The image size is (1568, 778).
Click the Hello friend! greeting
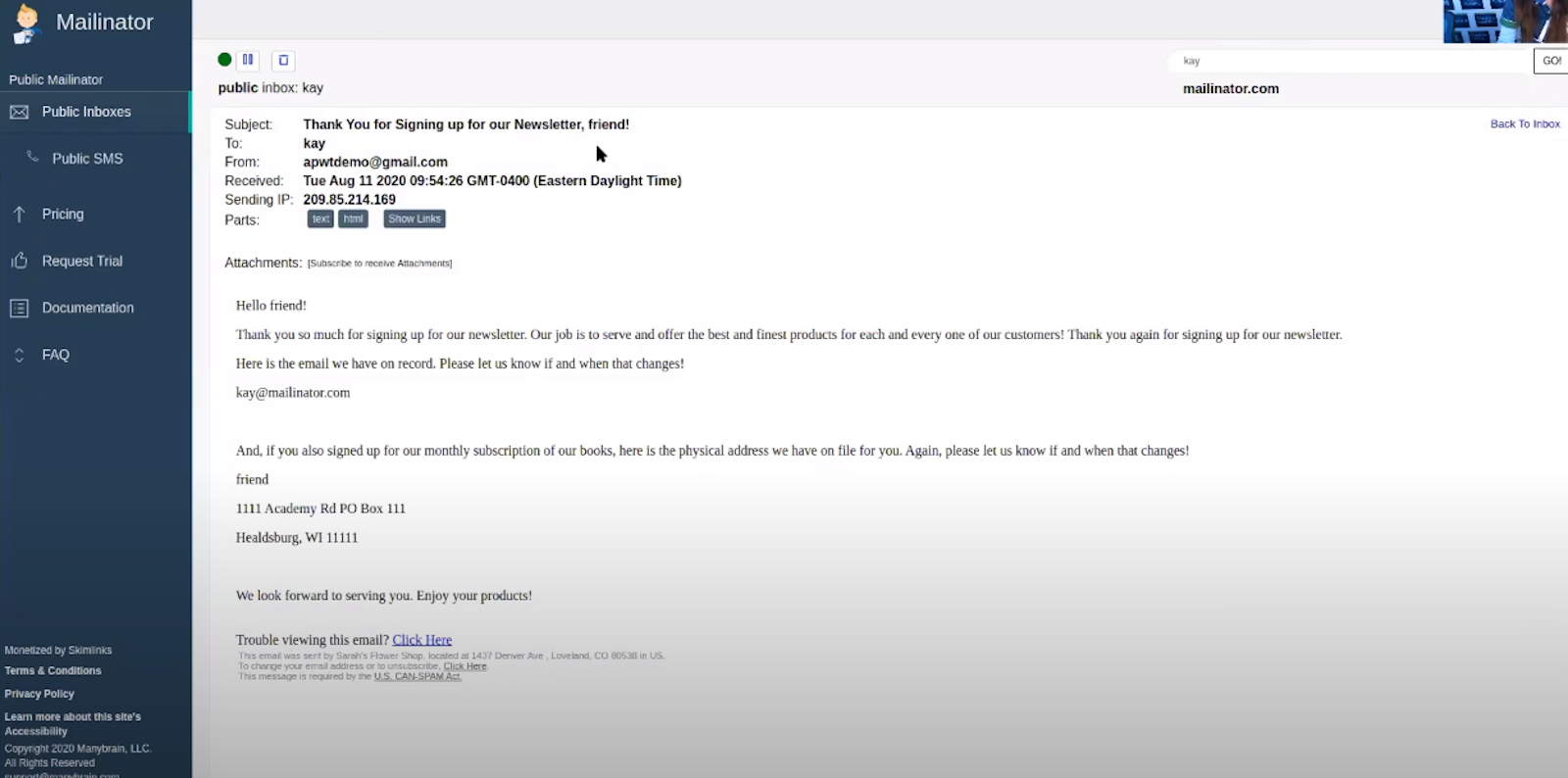pos(271,306)
